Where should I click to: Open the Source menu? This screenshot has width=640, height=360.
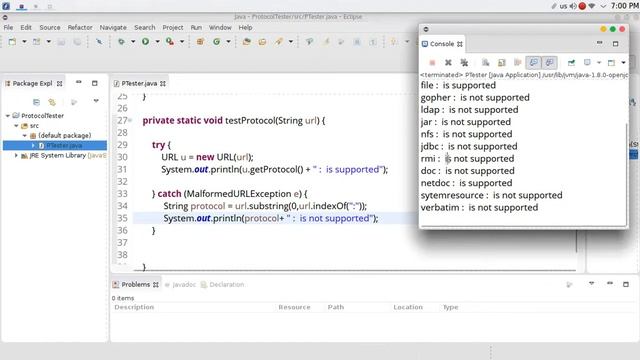click(50, 27)
